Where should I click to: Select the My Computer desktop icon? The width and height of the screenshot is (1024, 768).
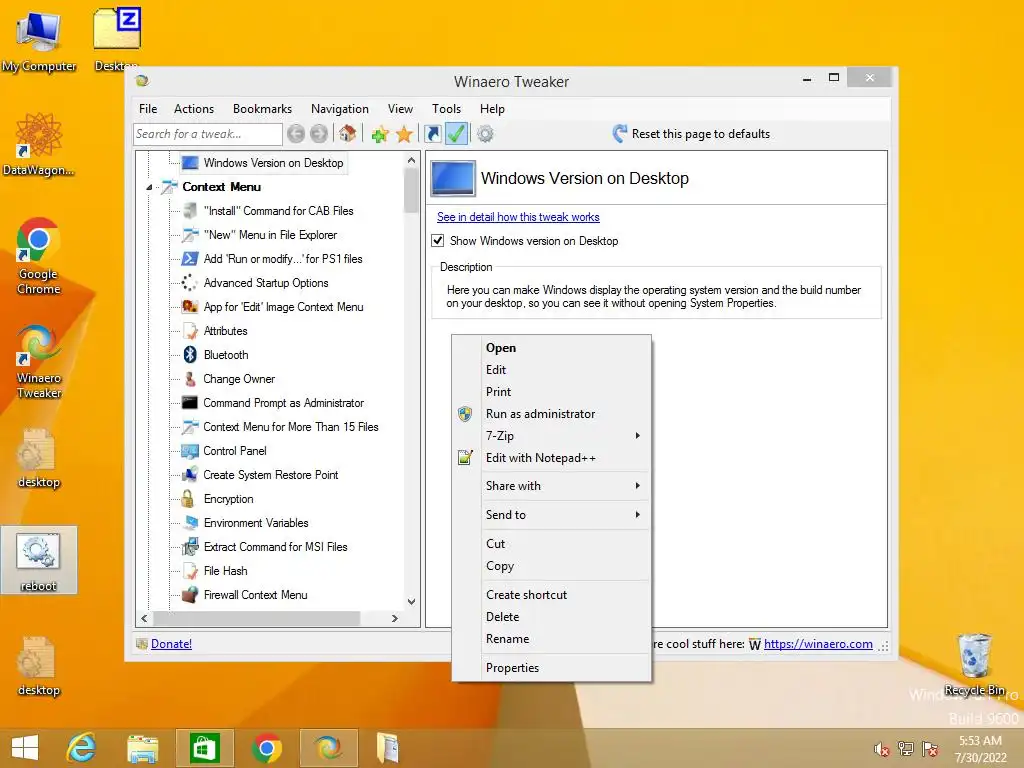pyautogui.click(x=39, y=40)
